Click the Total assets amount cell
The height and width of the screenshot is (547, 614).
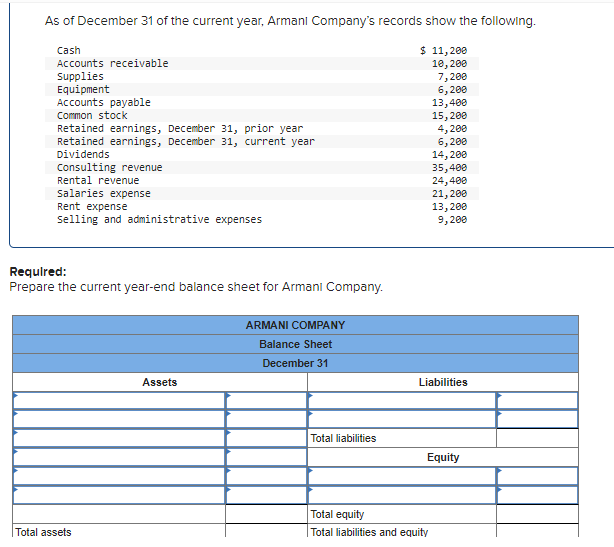point(266,532)
